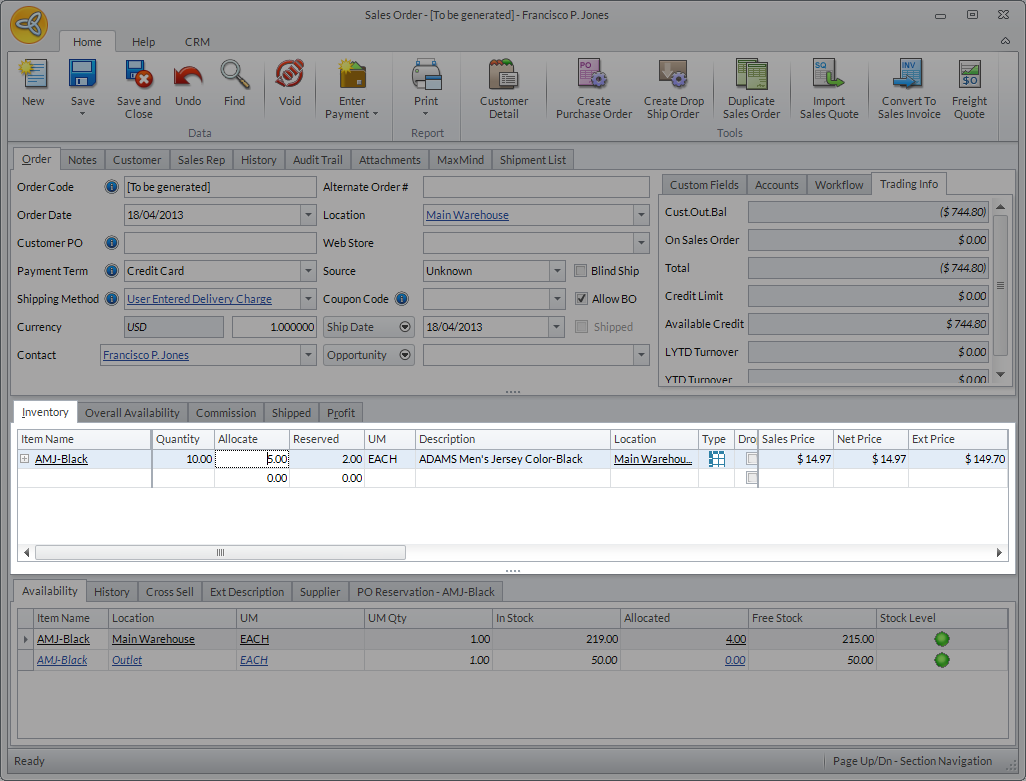Expand the AMJ-Black row tree node
The width and height of the screenshot is (1026, 781).
pyautogui.click(x=24, y=459)
